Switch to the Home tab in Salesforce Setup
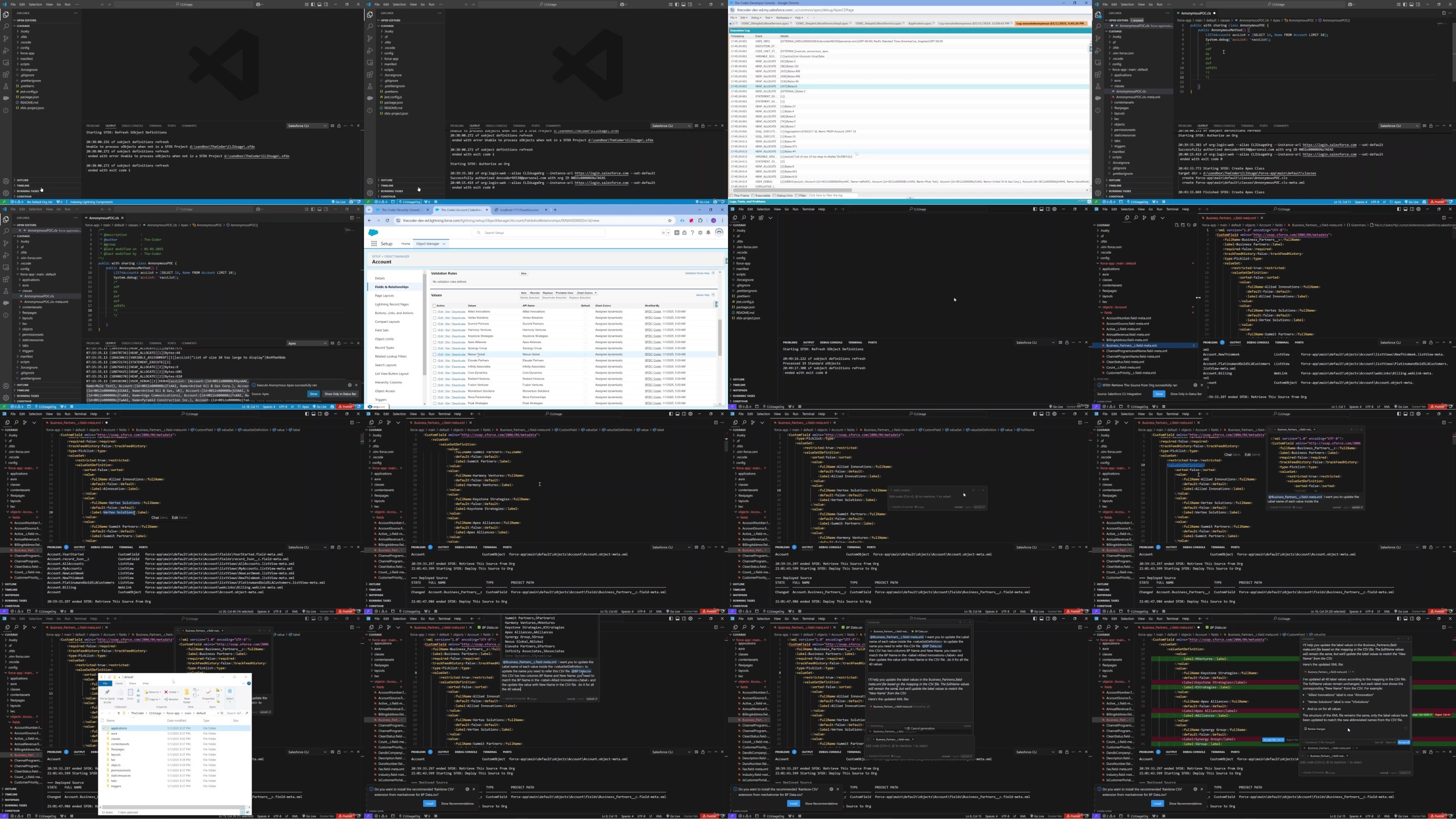Viewport: 1456px width, 819px height. pyautogui.click(x=406, y=243)
